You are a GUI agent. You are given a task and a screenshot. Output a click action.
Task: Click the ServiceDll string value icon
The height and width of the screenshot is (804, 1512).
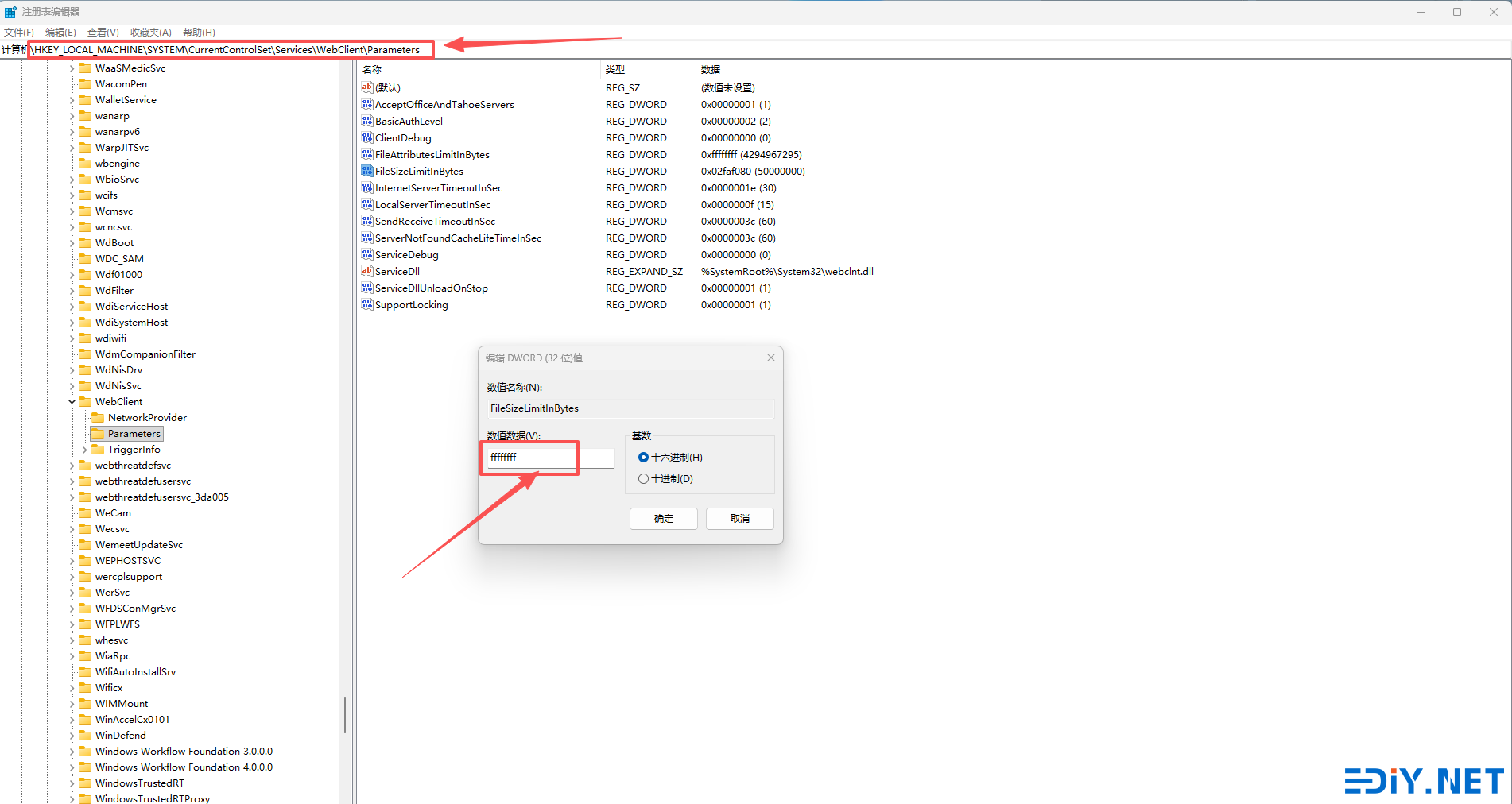pos(366,271)
